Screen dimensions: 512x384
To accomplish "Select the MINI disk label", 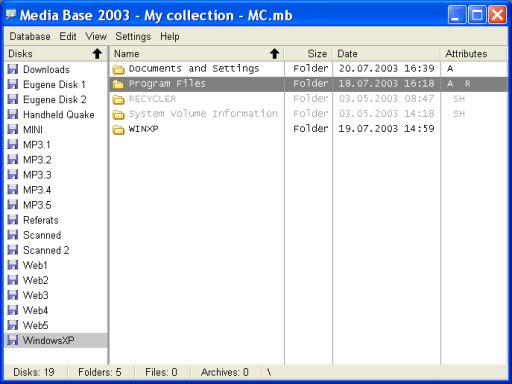I will [33, 129].
